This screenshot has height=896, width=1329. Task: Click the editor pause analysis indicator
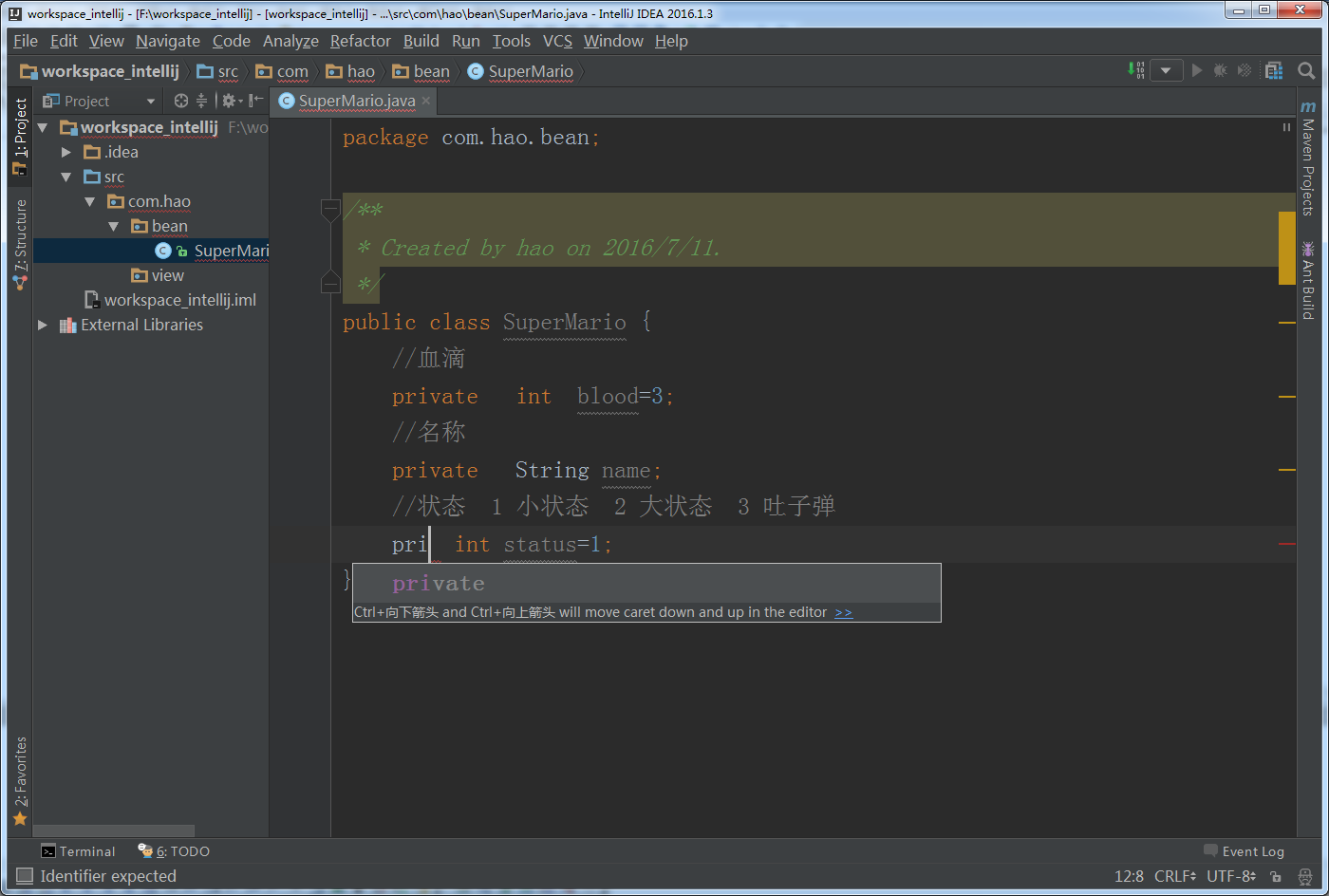1287,127
